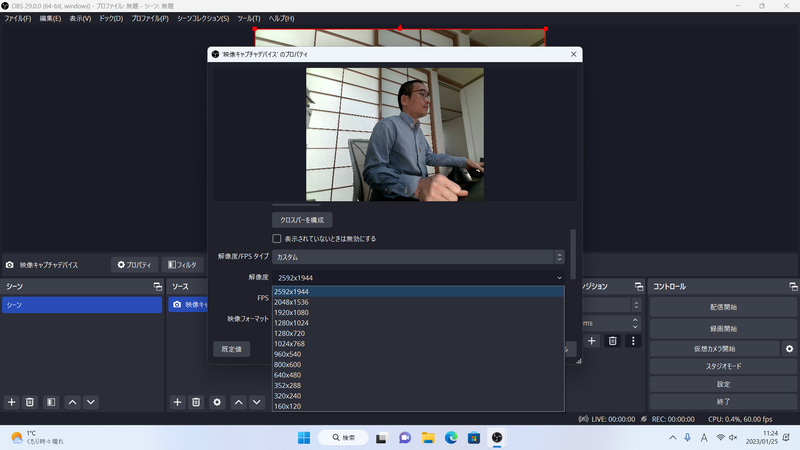Move scene up with arrow icon
This screenshot has width=800, height=450.
point(72,402)
